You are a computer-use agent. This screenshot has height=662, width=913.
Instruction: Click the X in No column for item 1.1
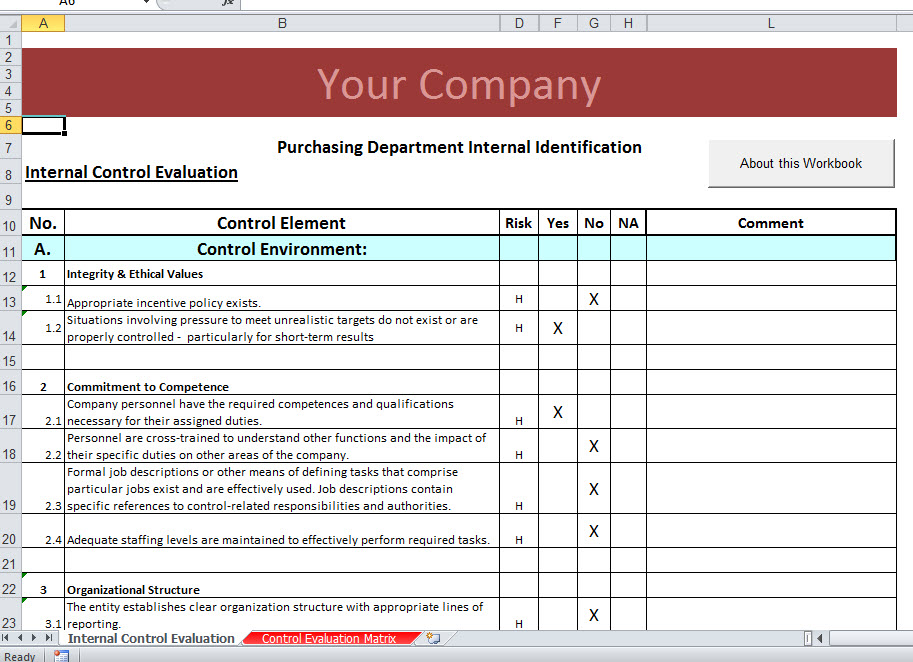(x=594, y=299)
